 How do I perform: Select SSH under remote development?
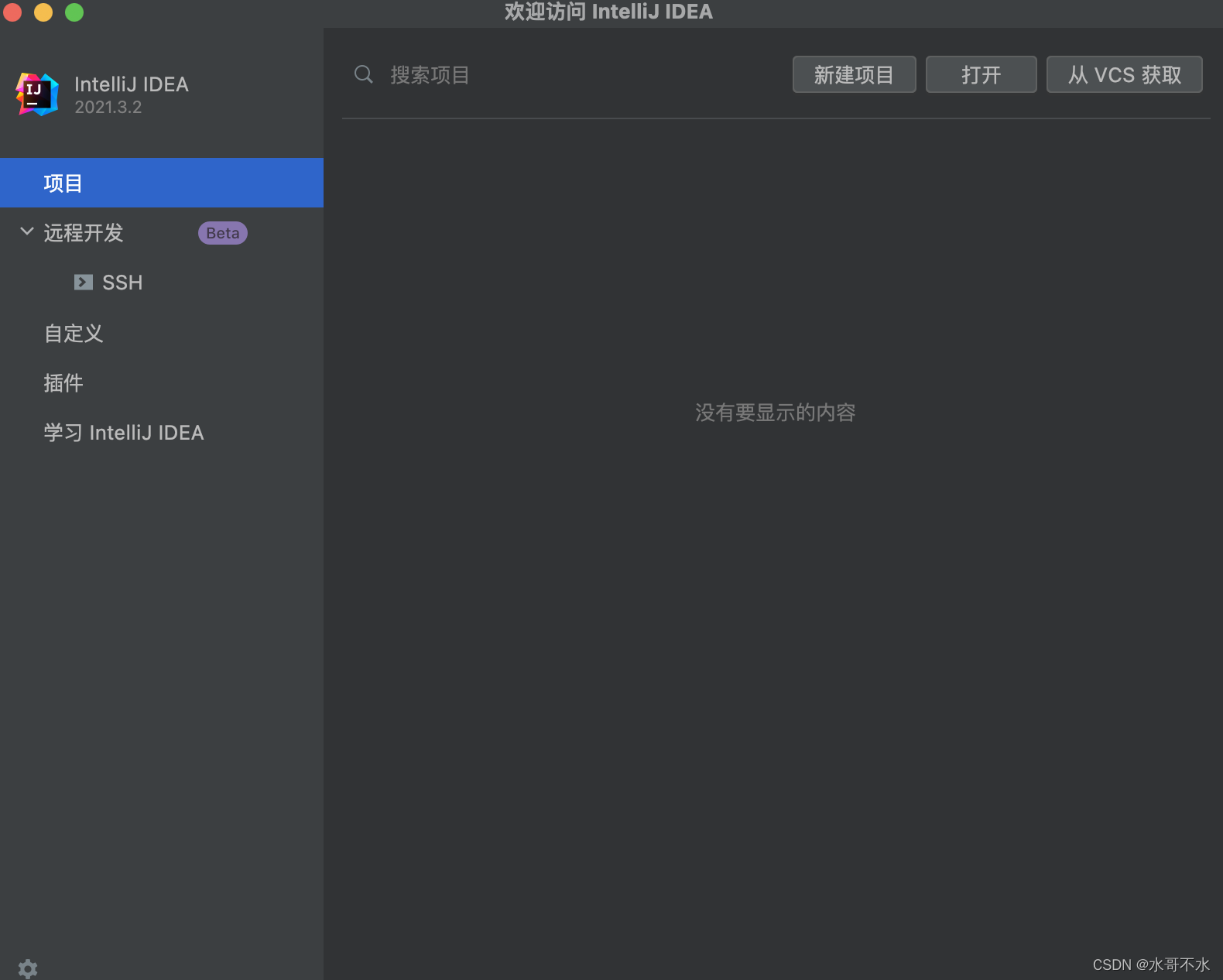(x=162, y=283)
